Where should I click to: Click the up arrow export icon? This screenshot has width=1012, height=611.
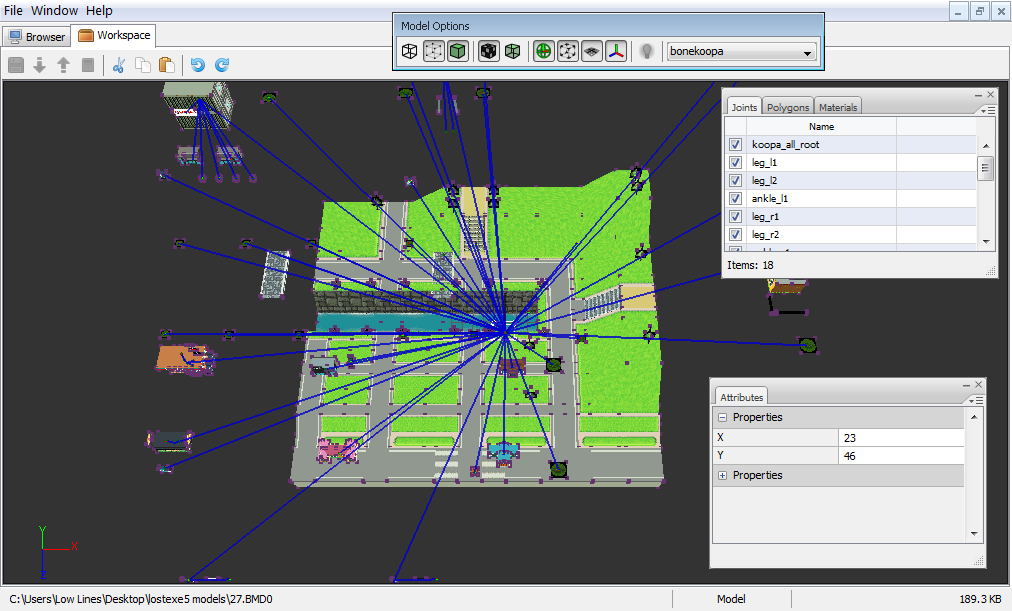pyautogui.click(x=63, y=65)
